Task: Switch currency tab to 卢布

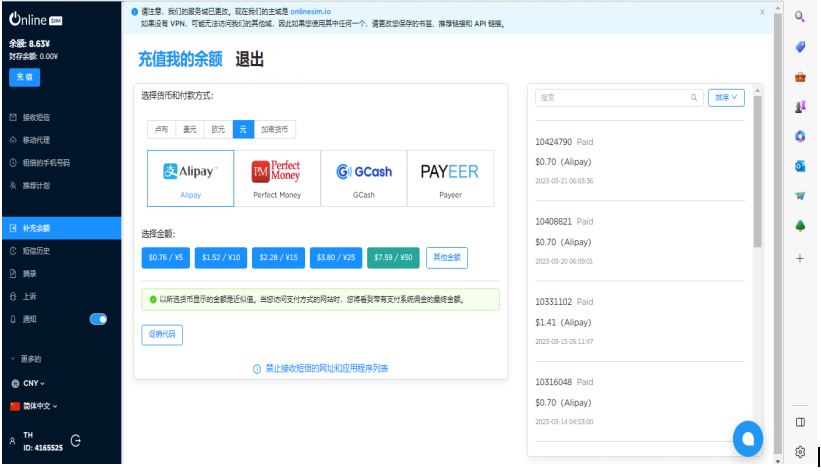Action: (161, 129)
